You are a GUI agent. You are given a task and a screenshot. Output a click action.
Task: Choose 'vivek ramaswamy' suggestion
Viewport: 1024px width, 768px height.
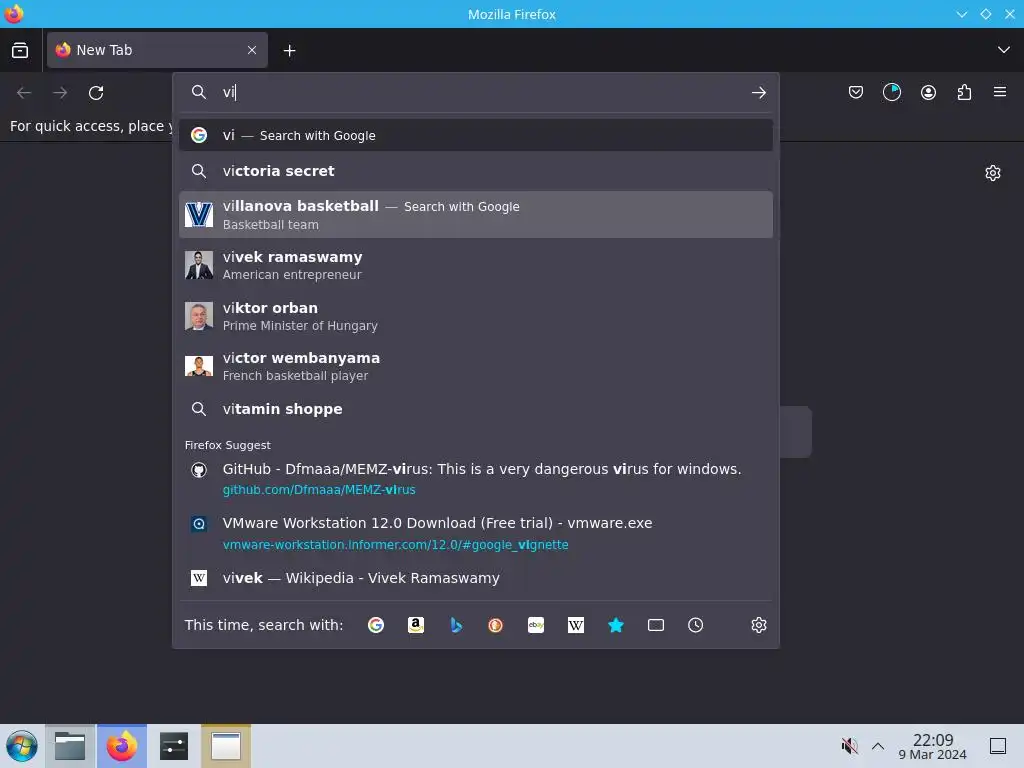point(475,265)
